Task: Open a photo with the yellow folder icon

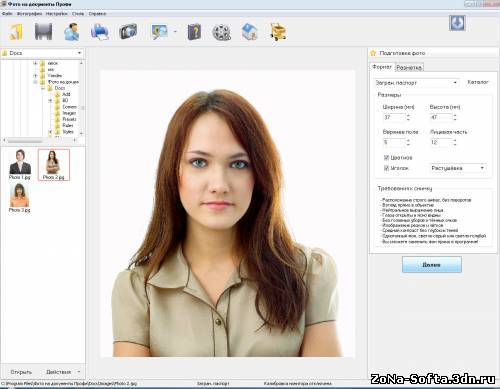Action: pos(15,32)
